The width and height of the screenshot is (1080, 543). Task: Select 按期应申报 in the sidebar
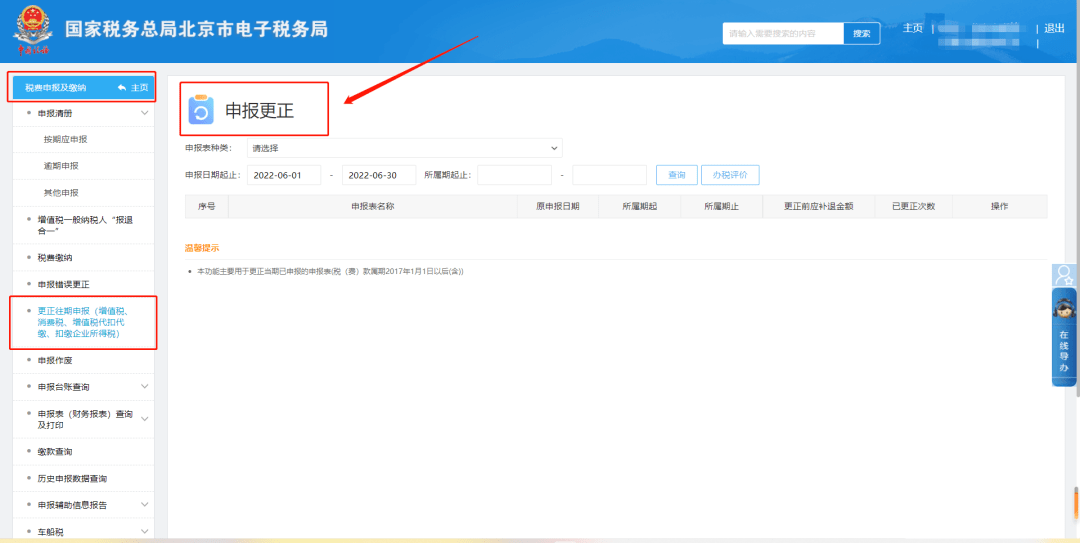coord(65,139)
